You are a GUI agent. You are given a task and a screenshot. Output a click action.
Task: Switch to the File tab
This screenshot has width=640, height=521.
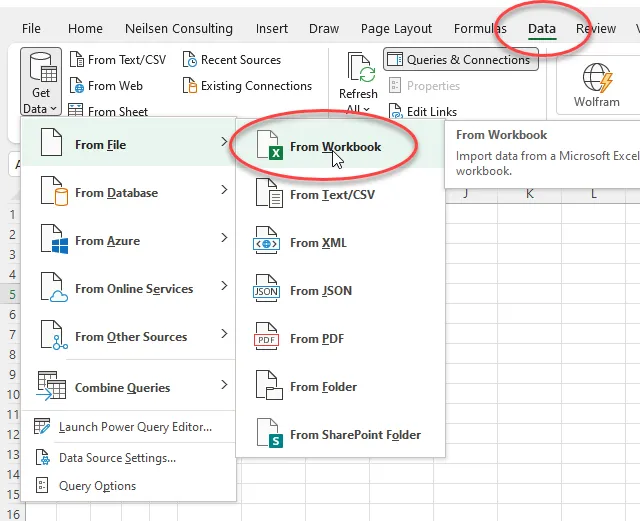tap(31, 29)
